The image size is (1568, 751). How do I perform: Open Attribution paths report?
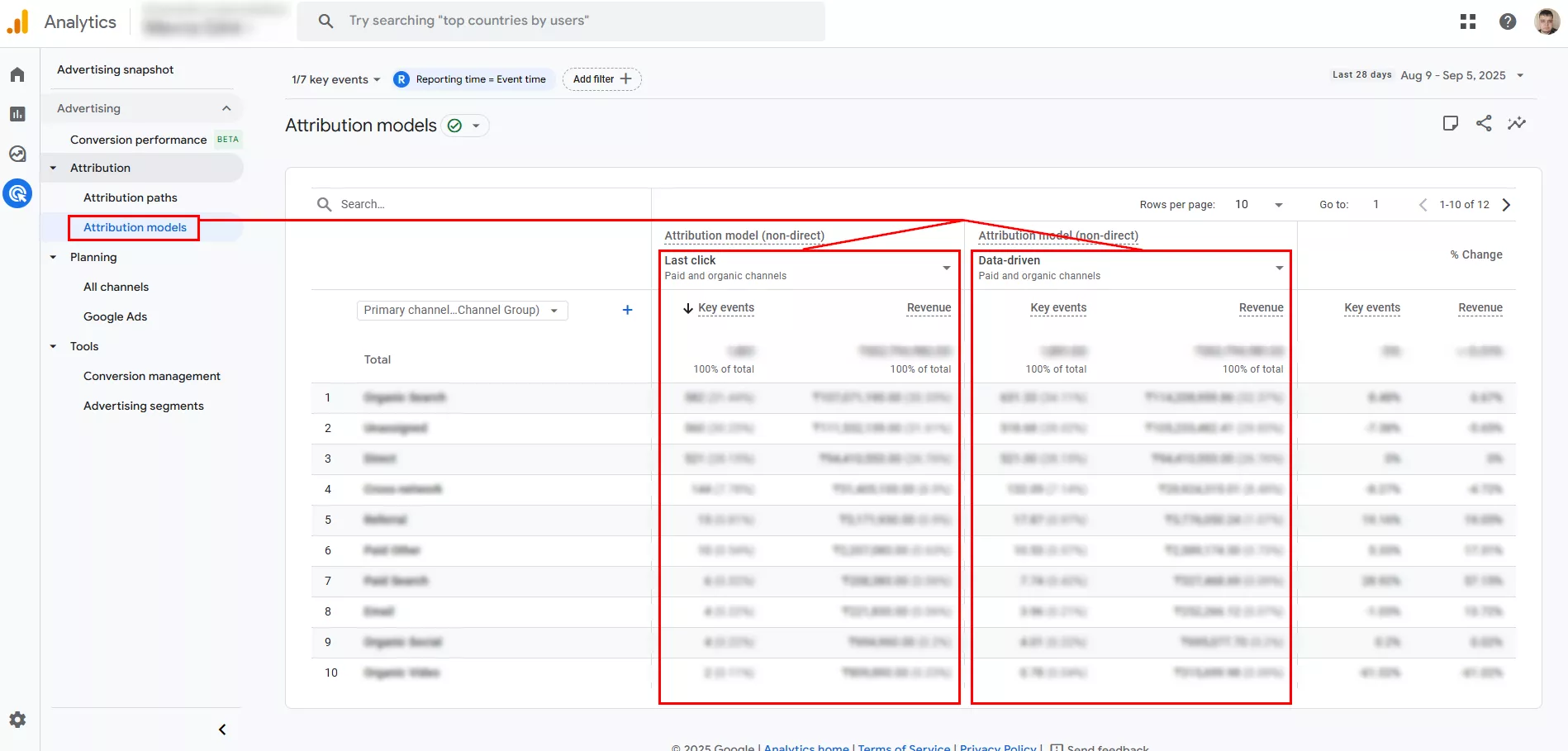point(131,197)
